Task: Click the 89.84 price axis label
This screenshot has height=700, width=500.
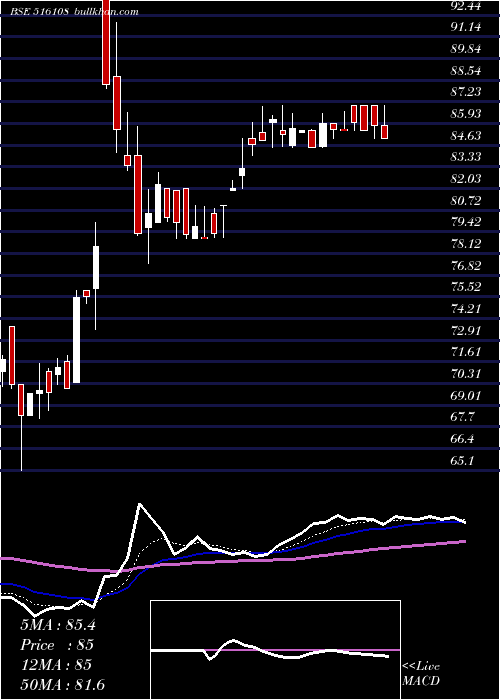Action: click(465, 49)
